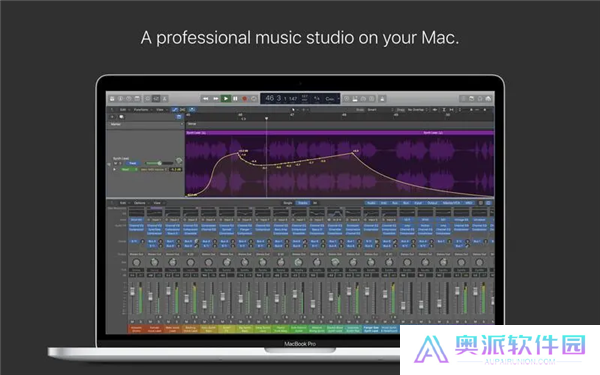Toggle the Show Automation button
This screenshot has width=600, height=375.
[174, 110]
